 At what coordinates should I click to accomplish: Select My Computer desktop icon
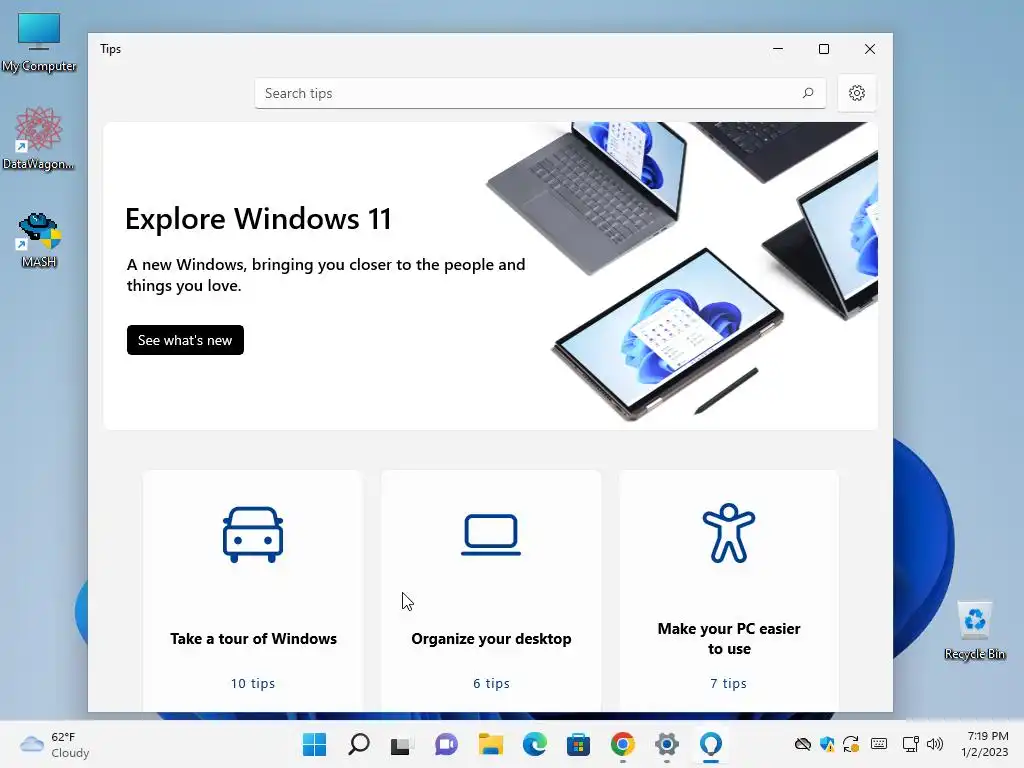[39, 41]
